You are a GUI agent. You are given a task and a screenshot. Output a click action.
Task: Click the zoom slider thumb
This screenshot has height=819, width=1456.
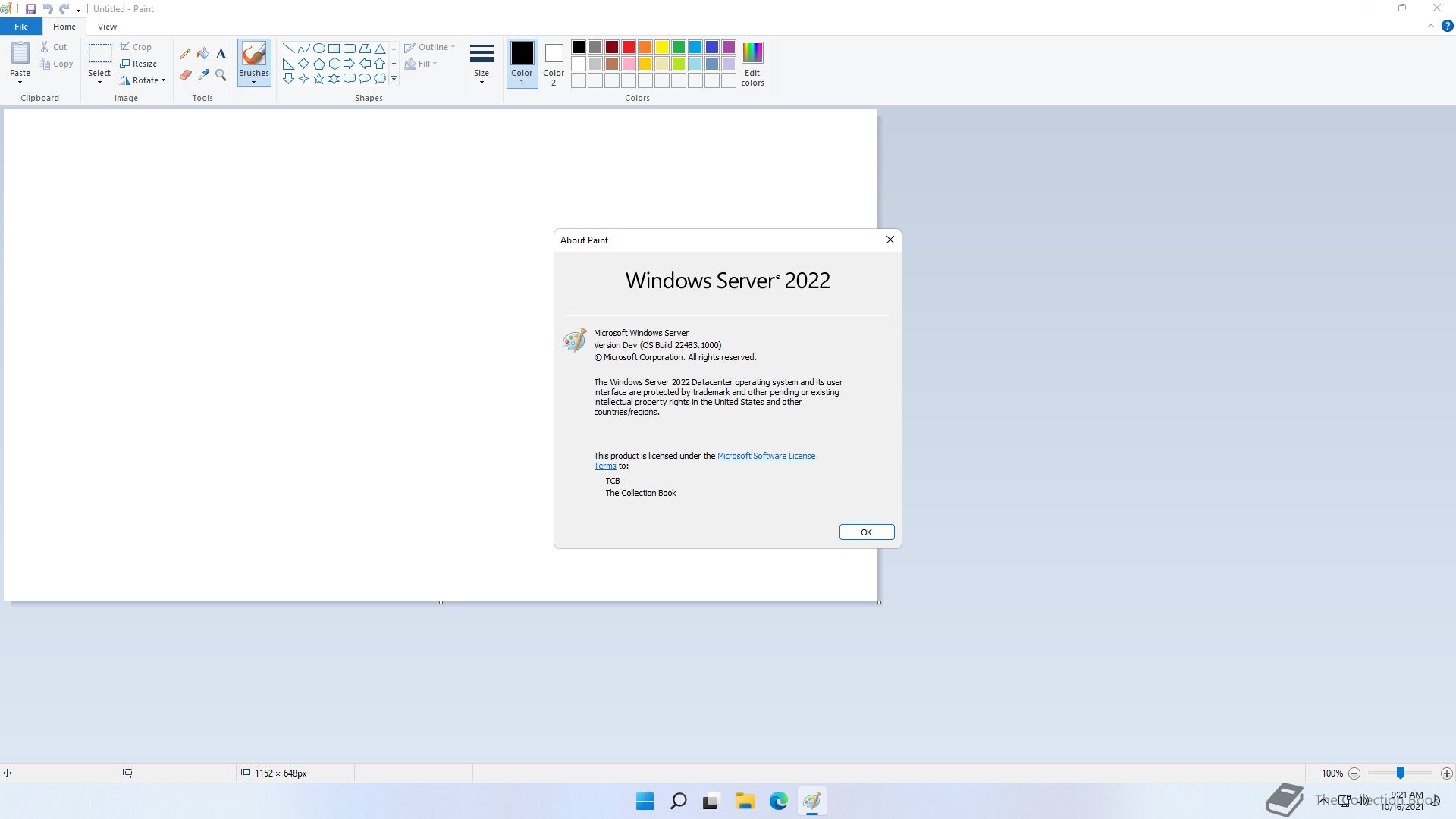[x=1401, y=773]
